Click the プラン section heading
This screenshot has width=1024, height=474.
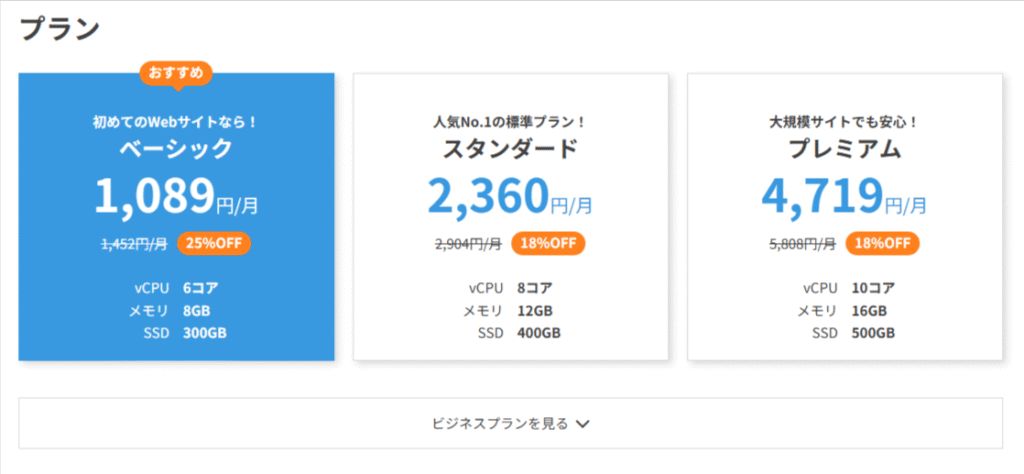pyautogui.click(x=60, y=29)
